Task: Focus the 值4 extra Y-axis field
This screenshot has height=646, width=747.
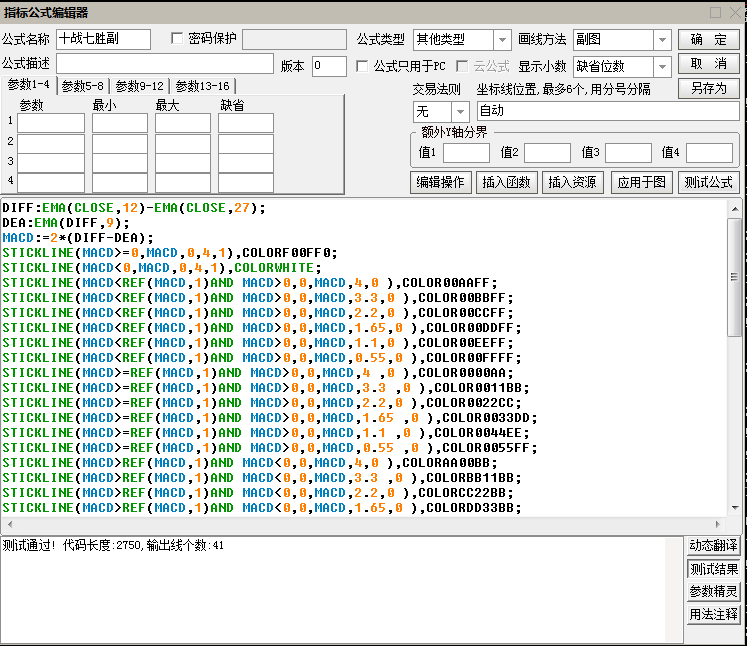Action: pos(709,153)
